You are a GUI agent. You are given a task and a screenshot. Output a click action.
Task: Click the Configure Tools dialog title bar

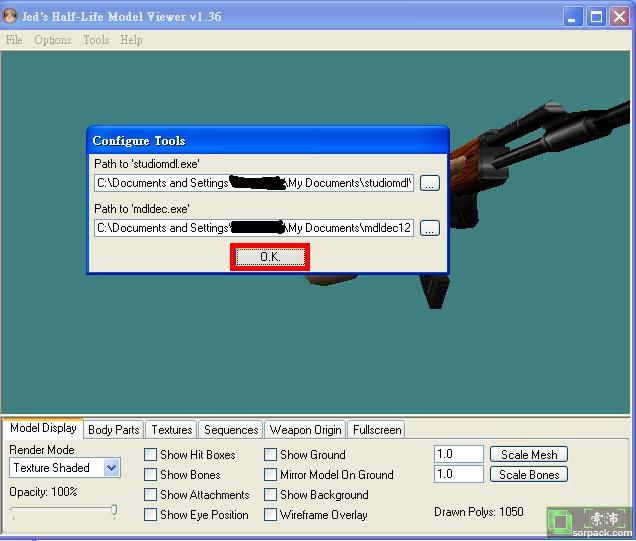pyautogui.click(x=268, y=141)
